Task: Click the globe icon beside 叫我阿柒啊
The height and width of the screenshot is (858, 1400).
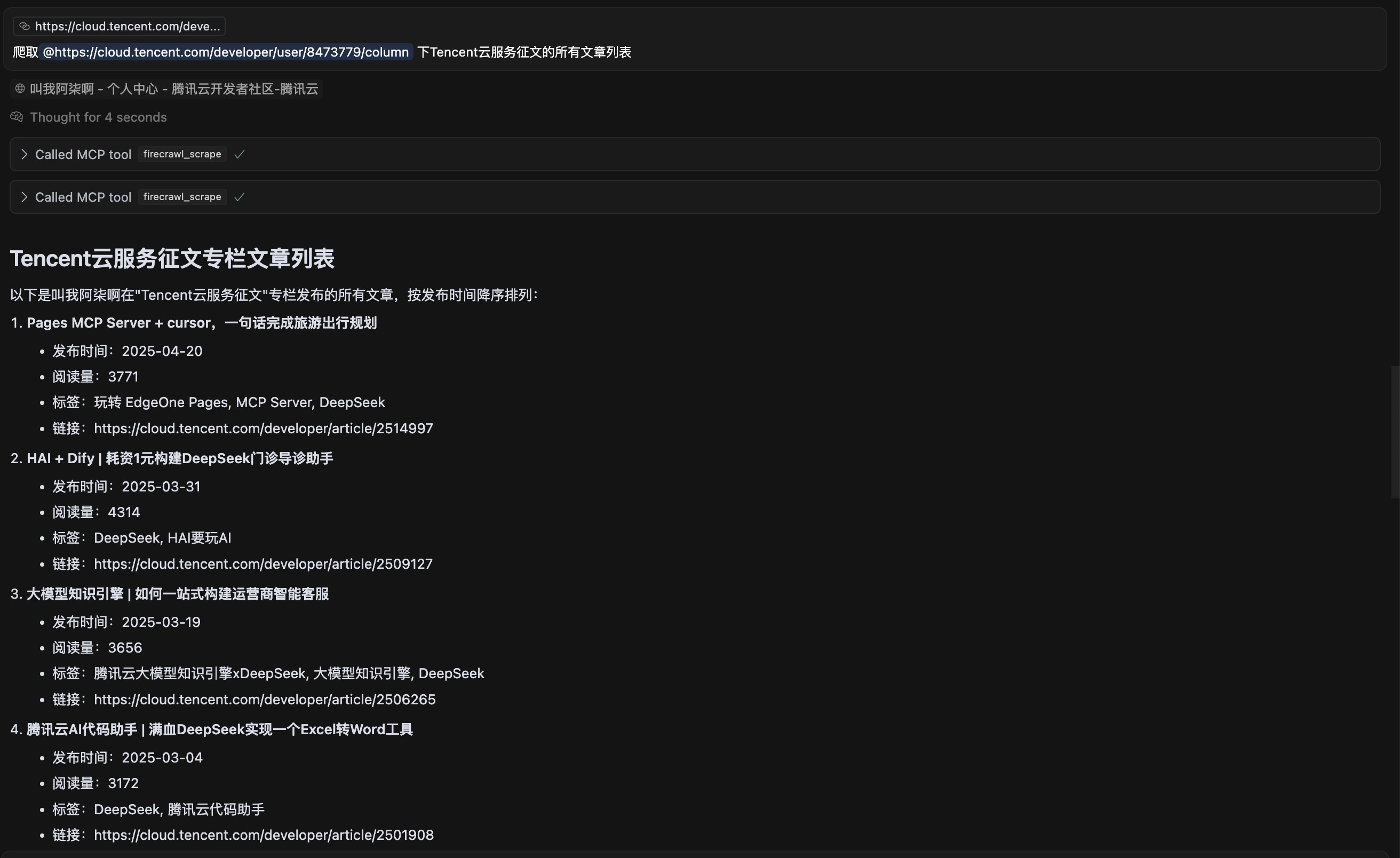Action: [x=20, y=89]
